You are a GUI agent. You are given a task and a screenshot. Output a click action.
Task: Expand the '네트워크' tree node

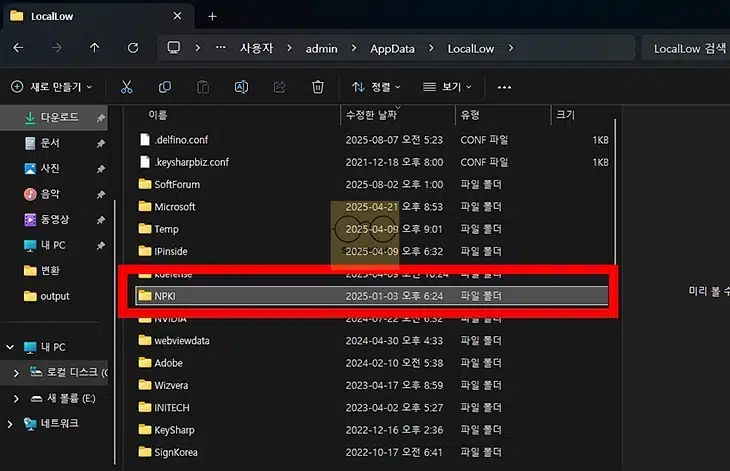[10, 424]
